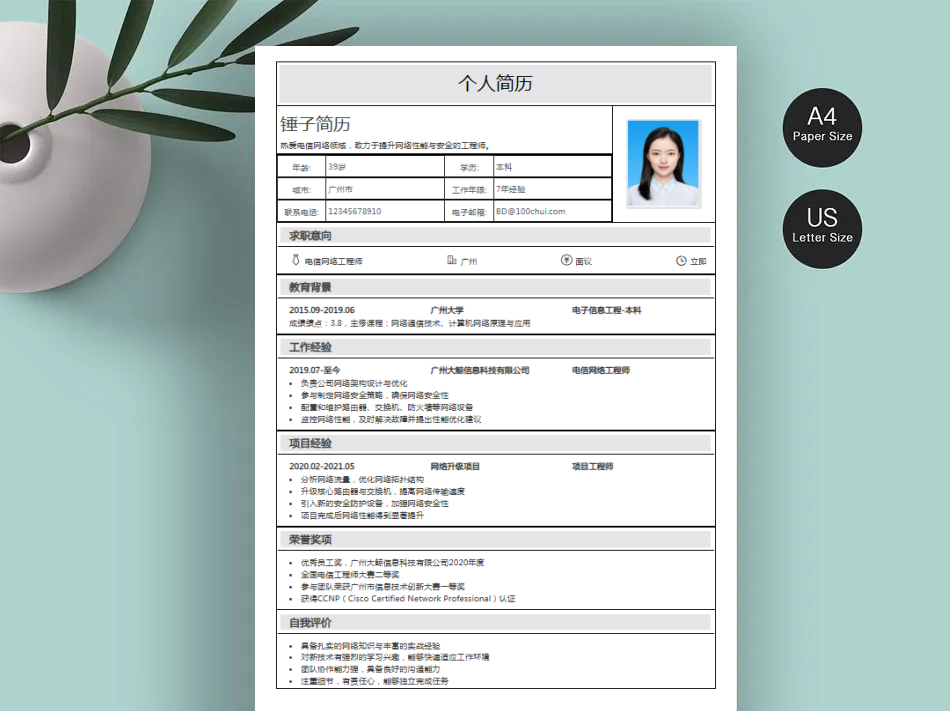Screen dimensions: 950x711
Task: Click the 7年经验 work years value
Action: (511, 189)
